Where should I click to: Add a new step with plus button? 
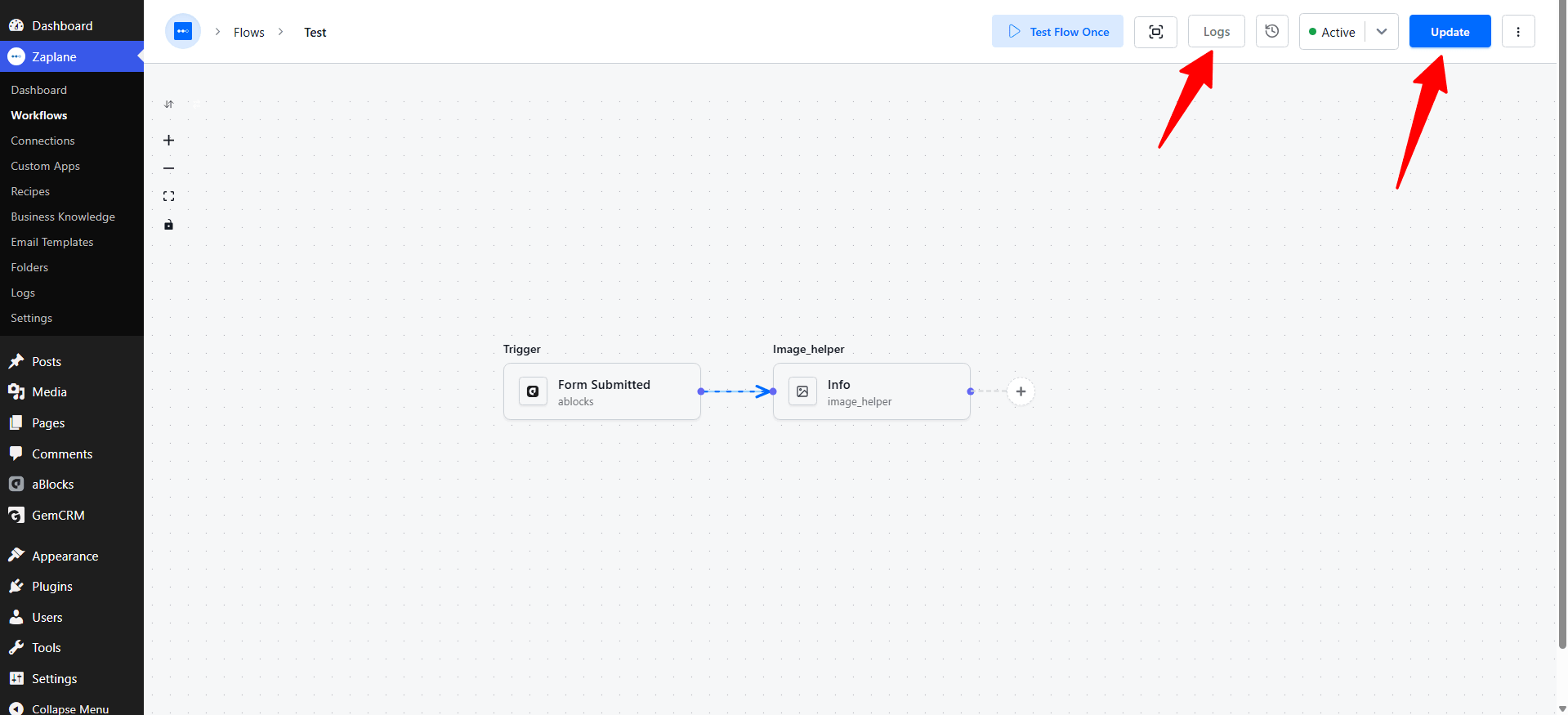coord(1021,391)
